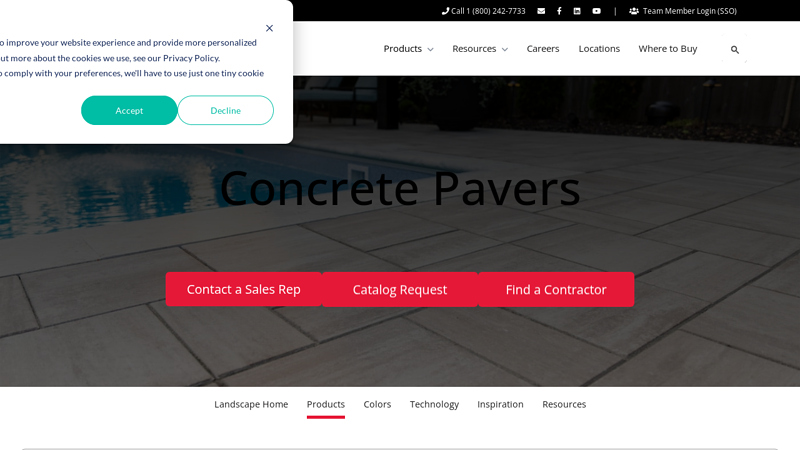Open the Careers menu item
800x450 pixels.
click(x=543, y=48)
